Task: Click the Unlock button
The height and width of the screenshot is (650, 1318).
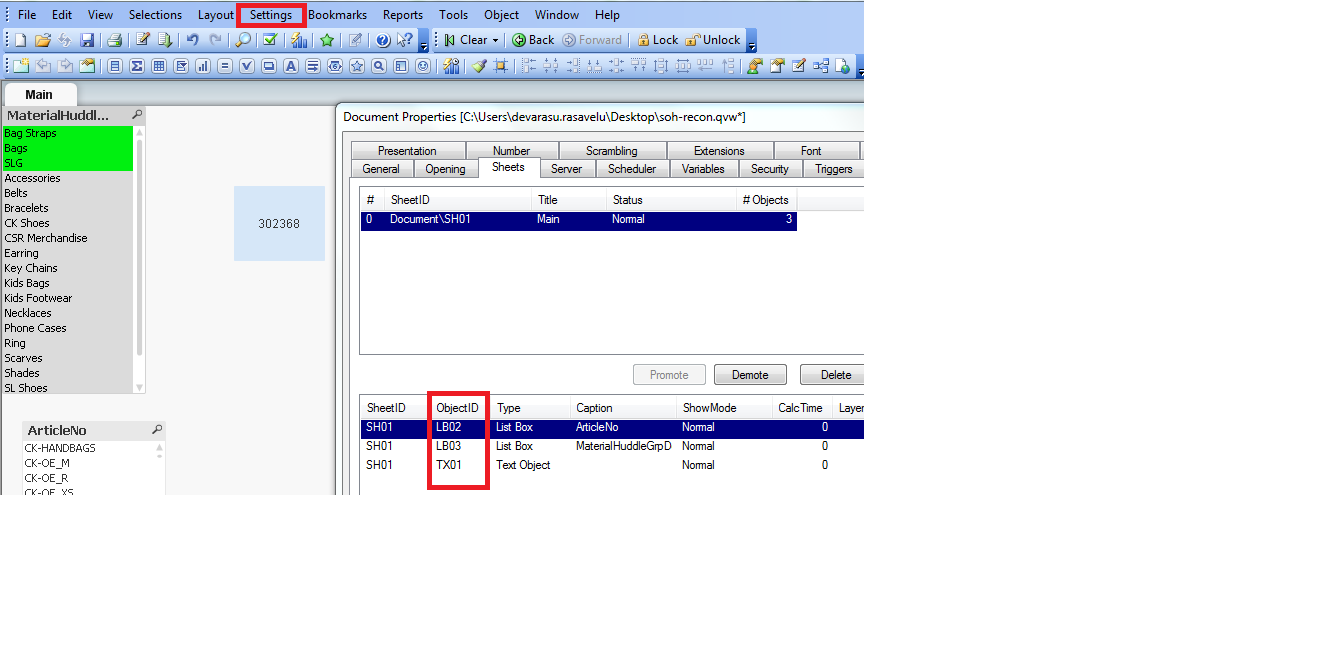Action: coord(713,40)
